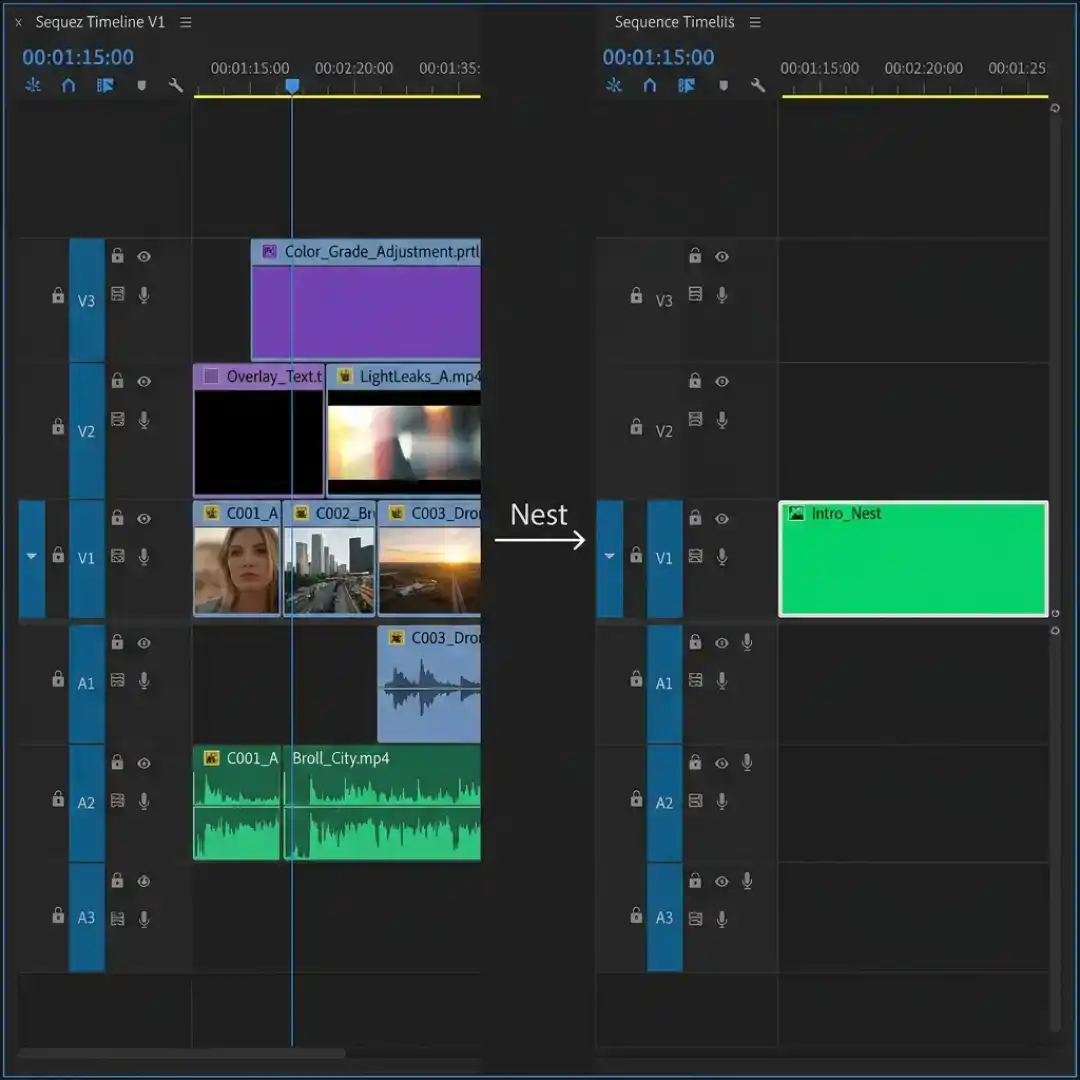Click microphone icon on A1 right timeline
The width and height of the screenshot is (1080, 1080).
pos(747,642)
